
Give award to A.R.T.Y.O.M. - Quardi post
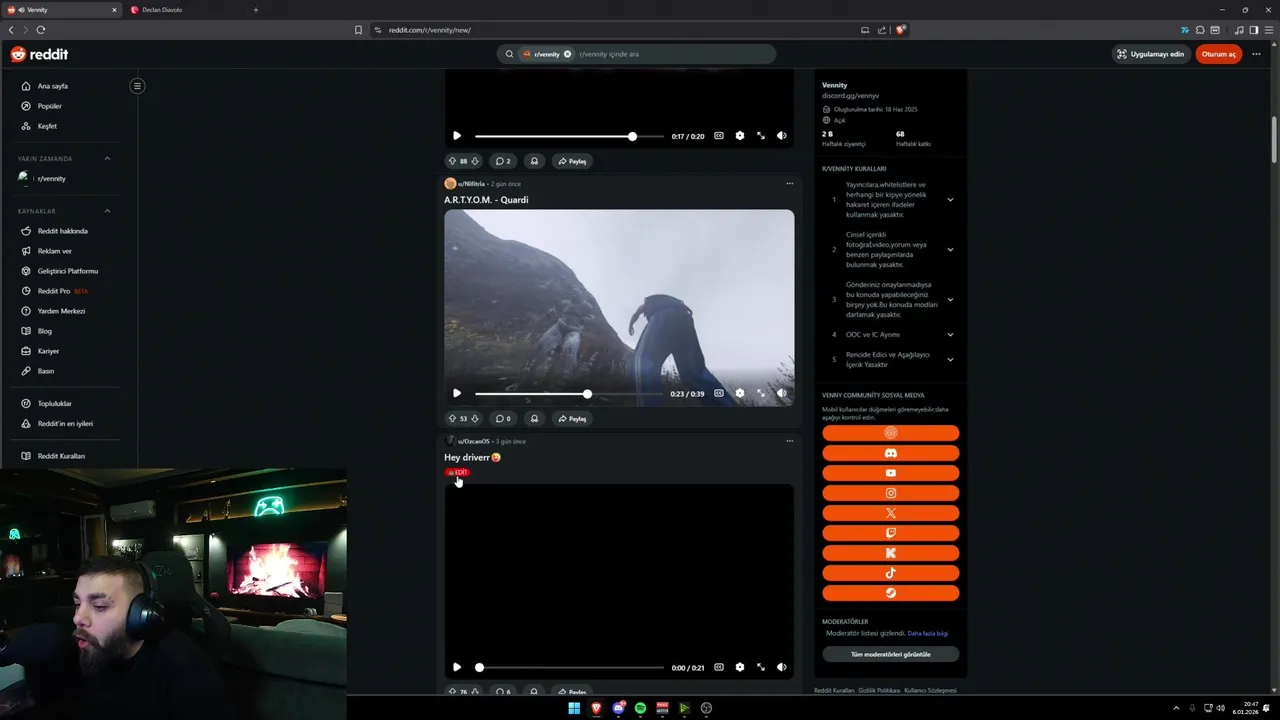534,419
